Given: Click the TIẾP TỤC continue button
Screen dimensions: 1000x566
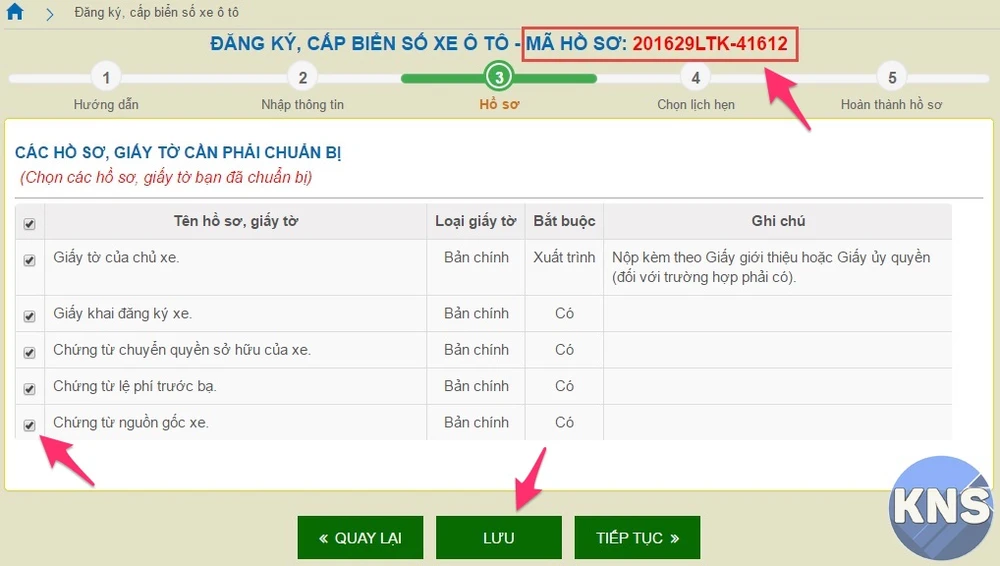Looking at the screenshot, I should pyautogui.click(x=637, y=538).
